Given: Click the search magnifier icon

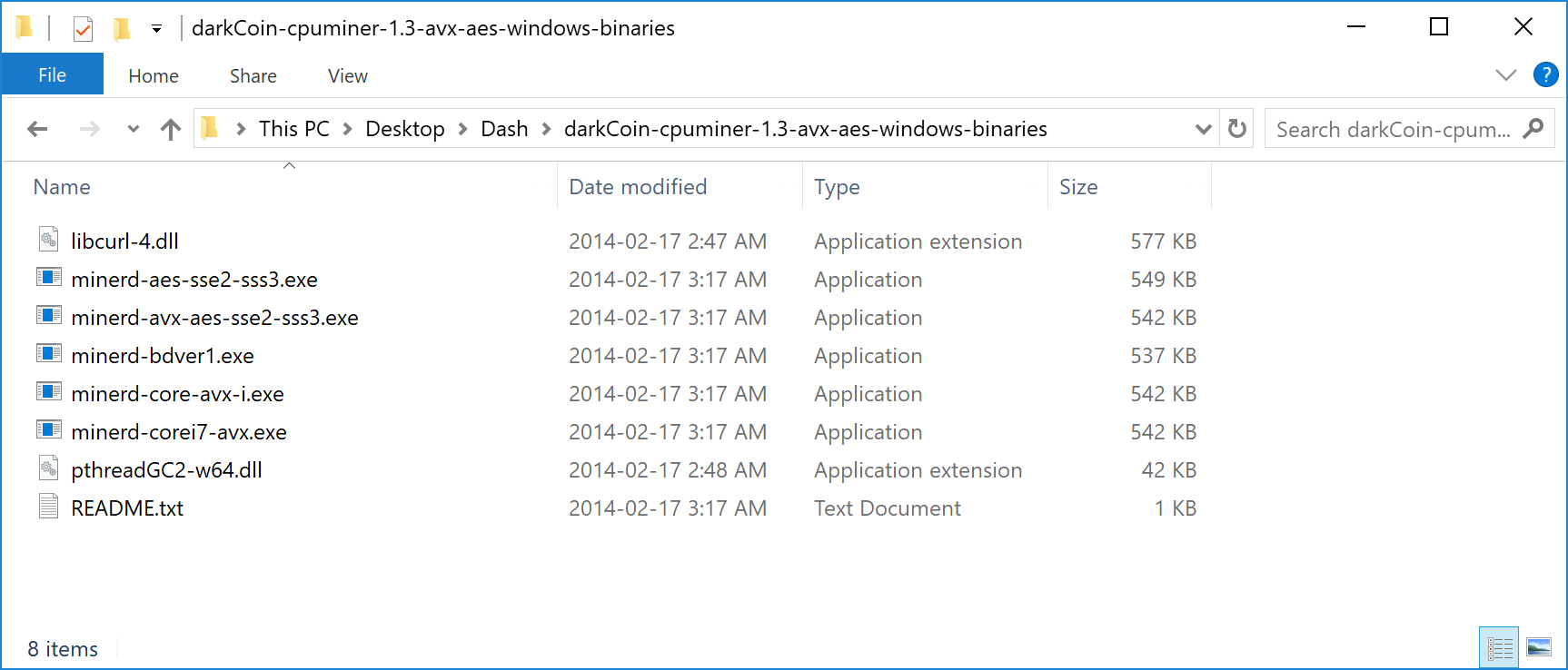Looking at the screenshot, I should [1533, 128].
